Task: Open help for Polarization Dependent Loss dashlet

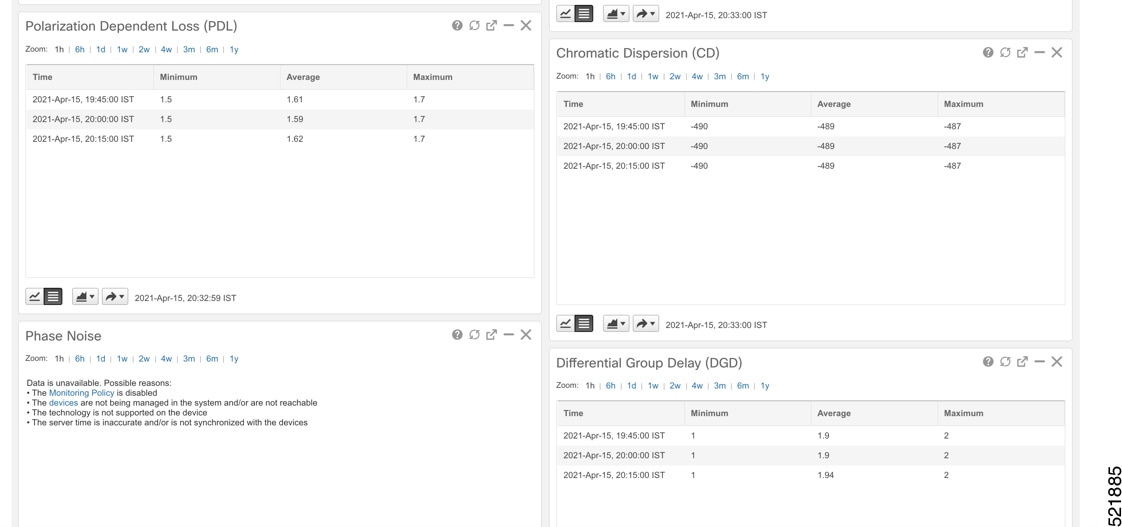Action: (x=457, y=26)
